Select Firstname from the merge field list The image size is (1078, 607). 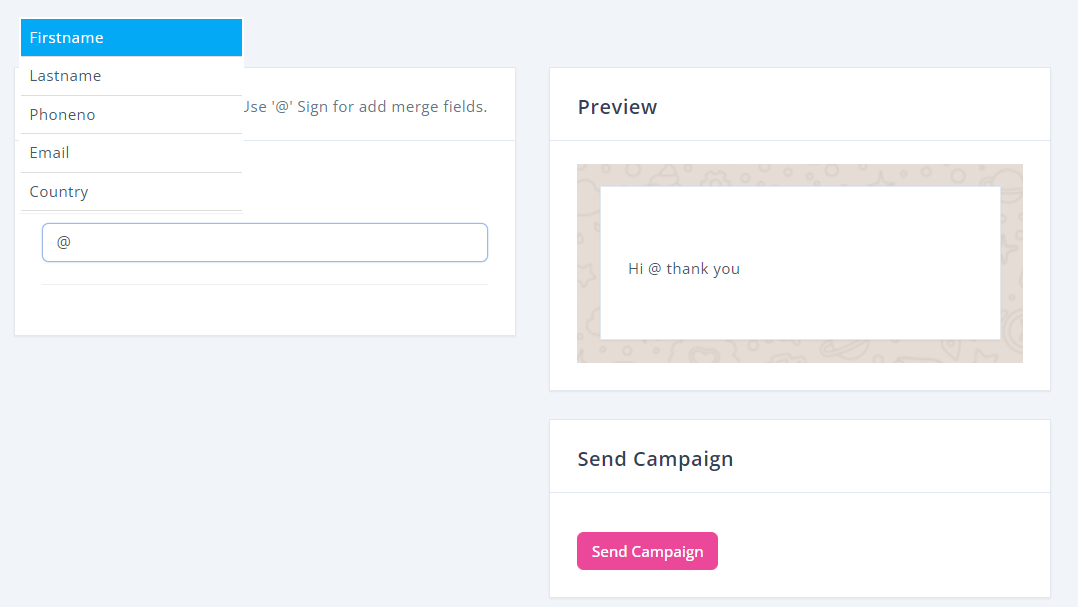click(131, 38)
